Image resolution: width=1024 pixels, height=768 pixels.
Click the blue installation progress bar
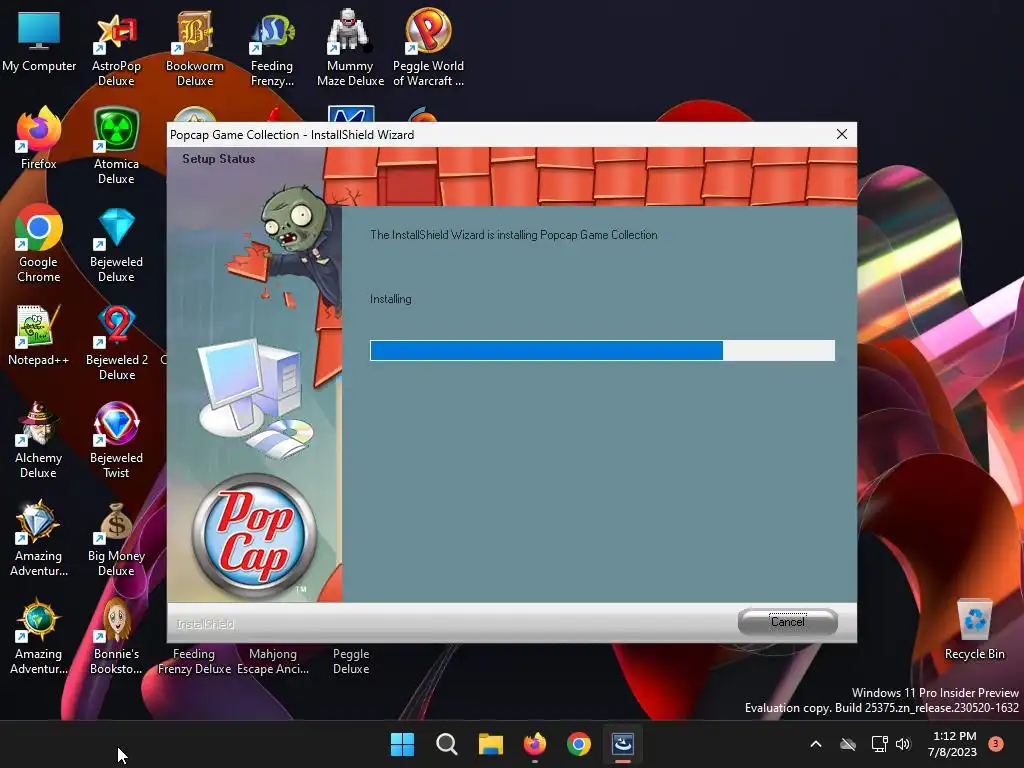tap(602, 350)
